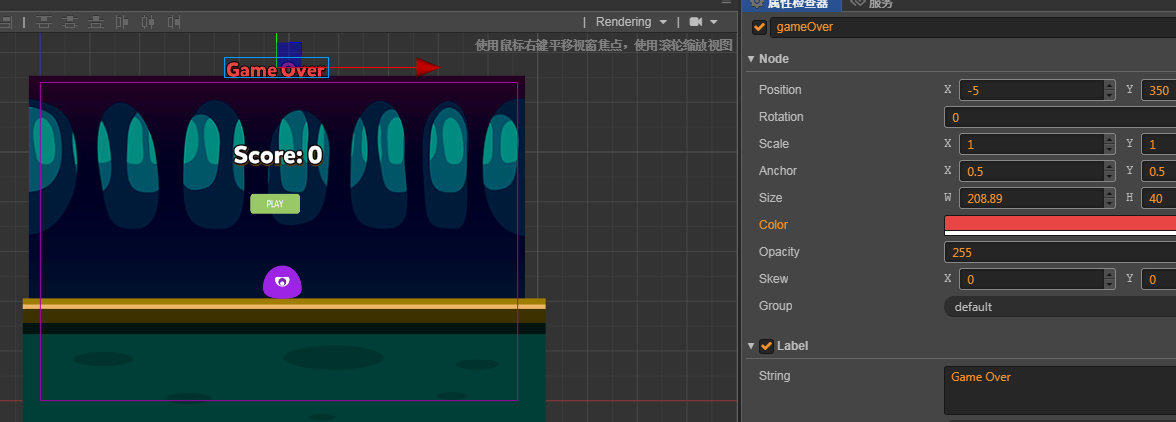1176x422 pixels.
Task: Disable the Label component checkbox
Action: [767, 346]
